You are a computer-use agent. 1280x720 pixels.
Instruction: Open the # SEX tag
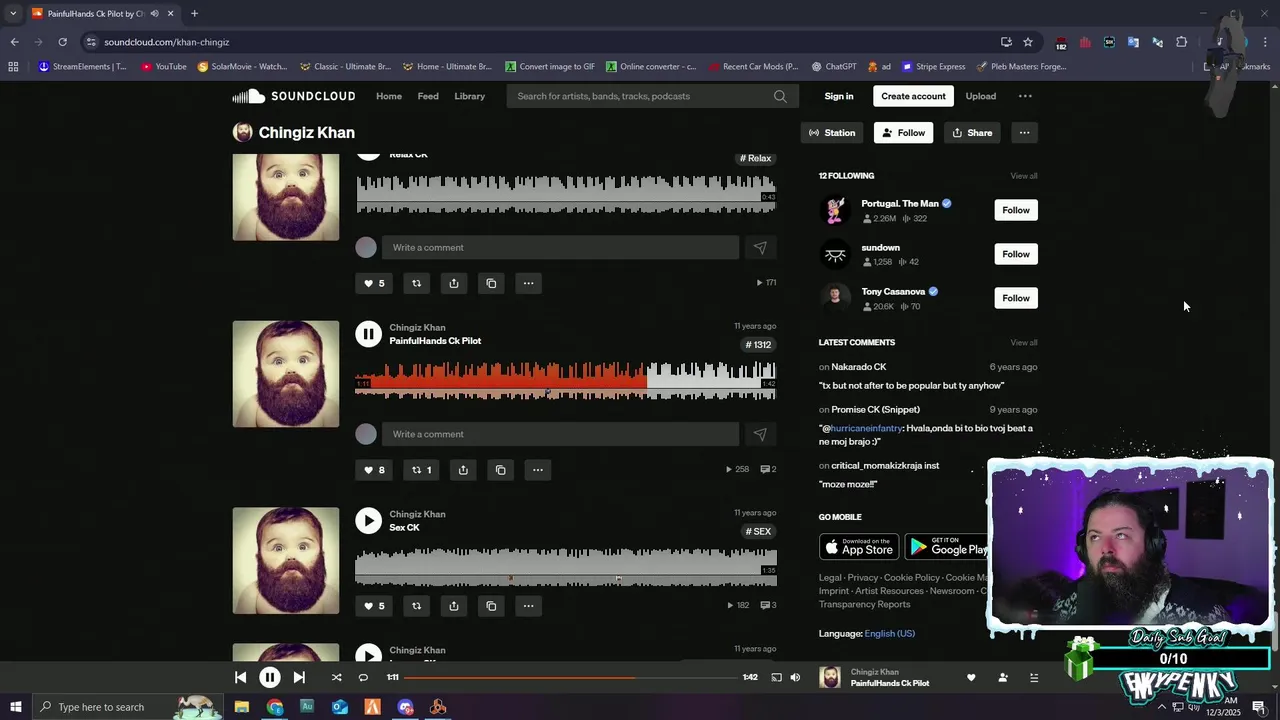(758, 532)
